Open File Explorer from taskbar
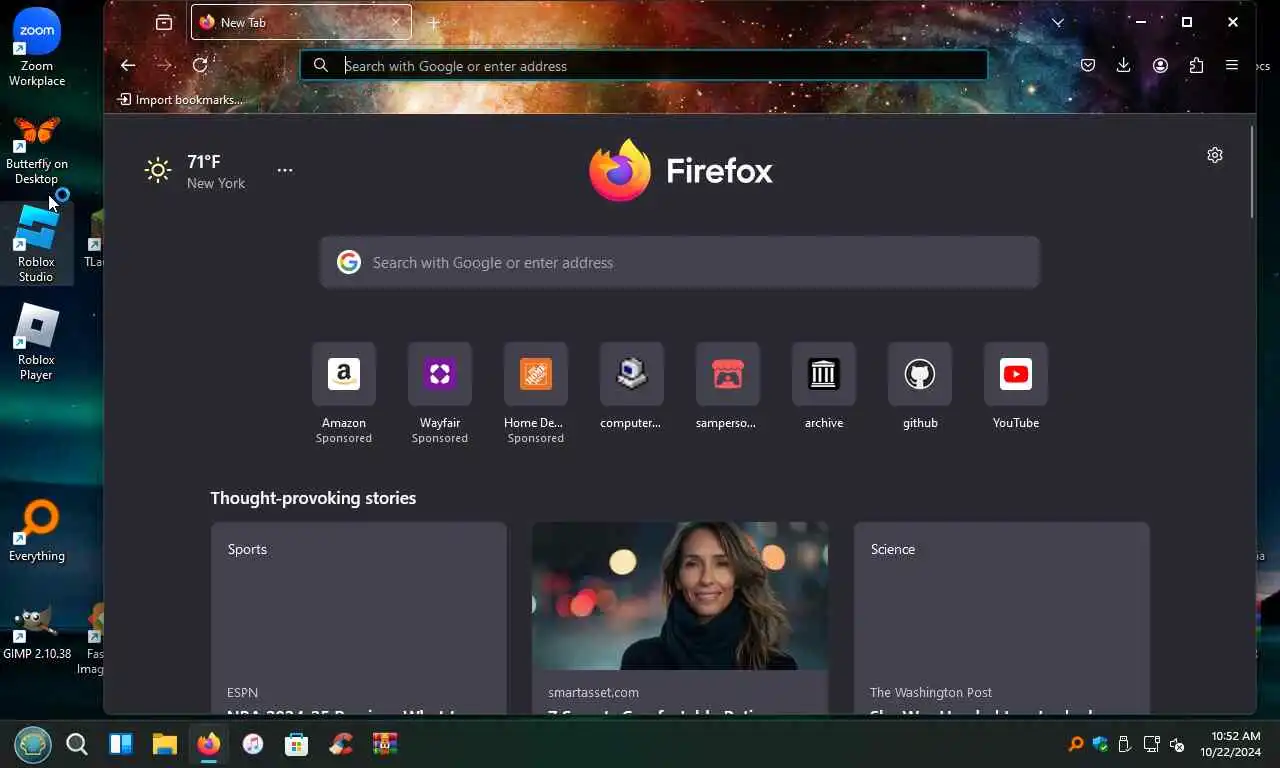The image size is (1280, 768). [x=165, y=744]
